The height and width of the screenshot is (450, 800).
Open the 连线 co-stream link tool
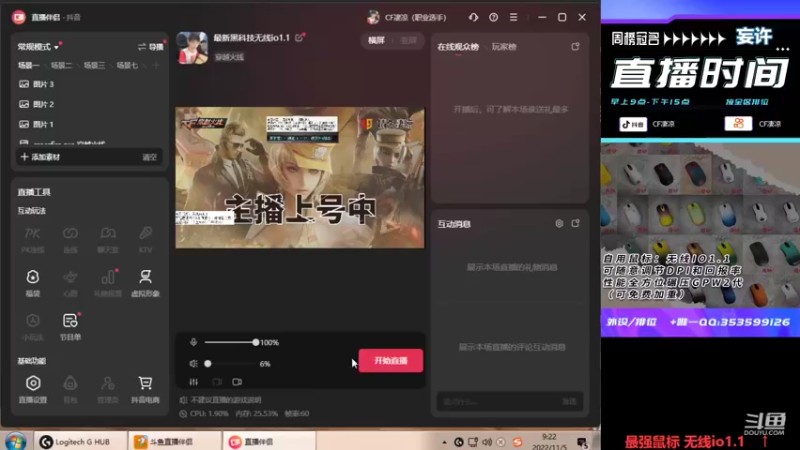pos(70,239)
